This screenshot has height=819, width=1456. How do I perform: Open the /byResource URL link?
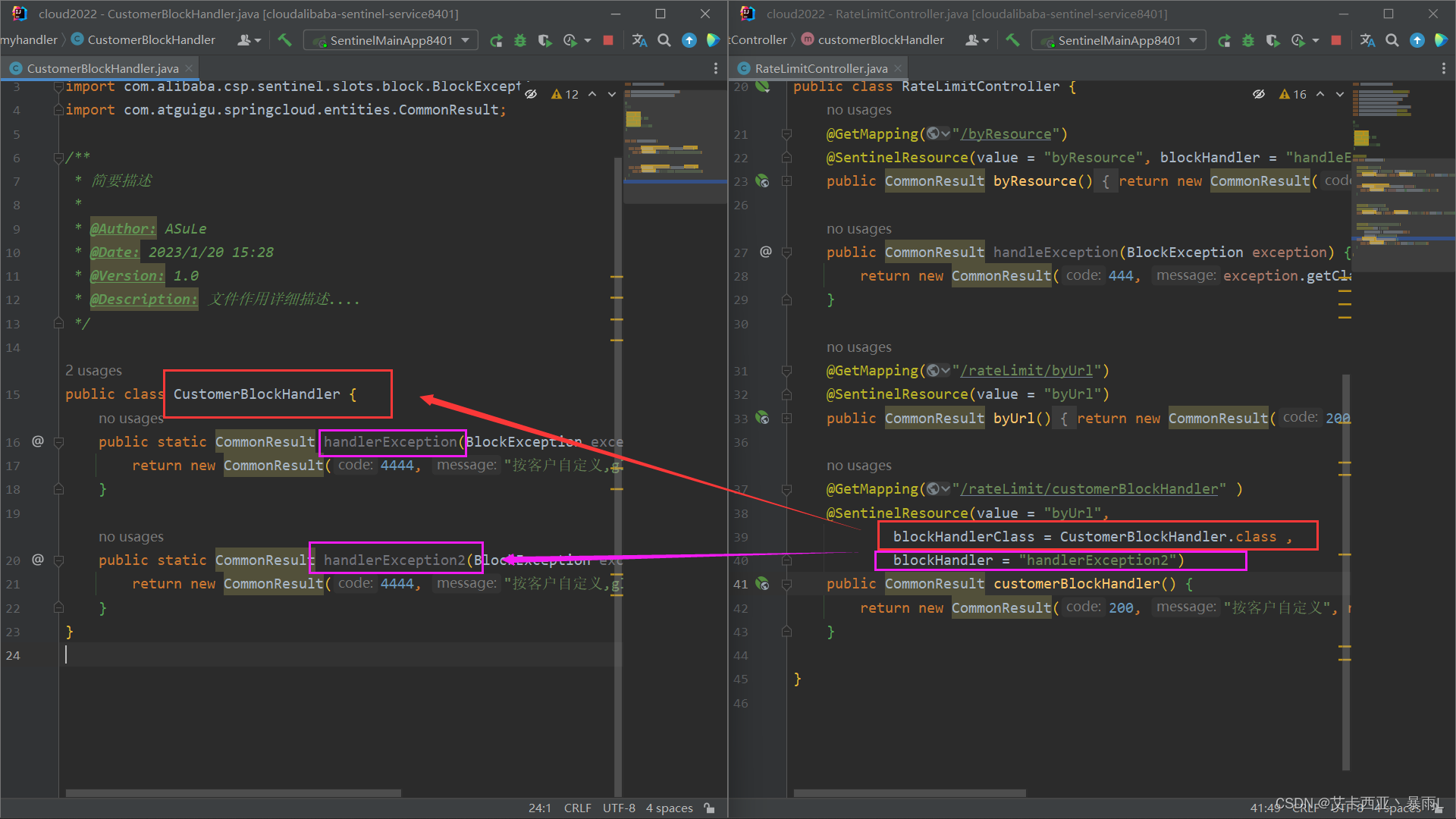pos(1006,134)
